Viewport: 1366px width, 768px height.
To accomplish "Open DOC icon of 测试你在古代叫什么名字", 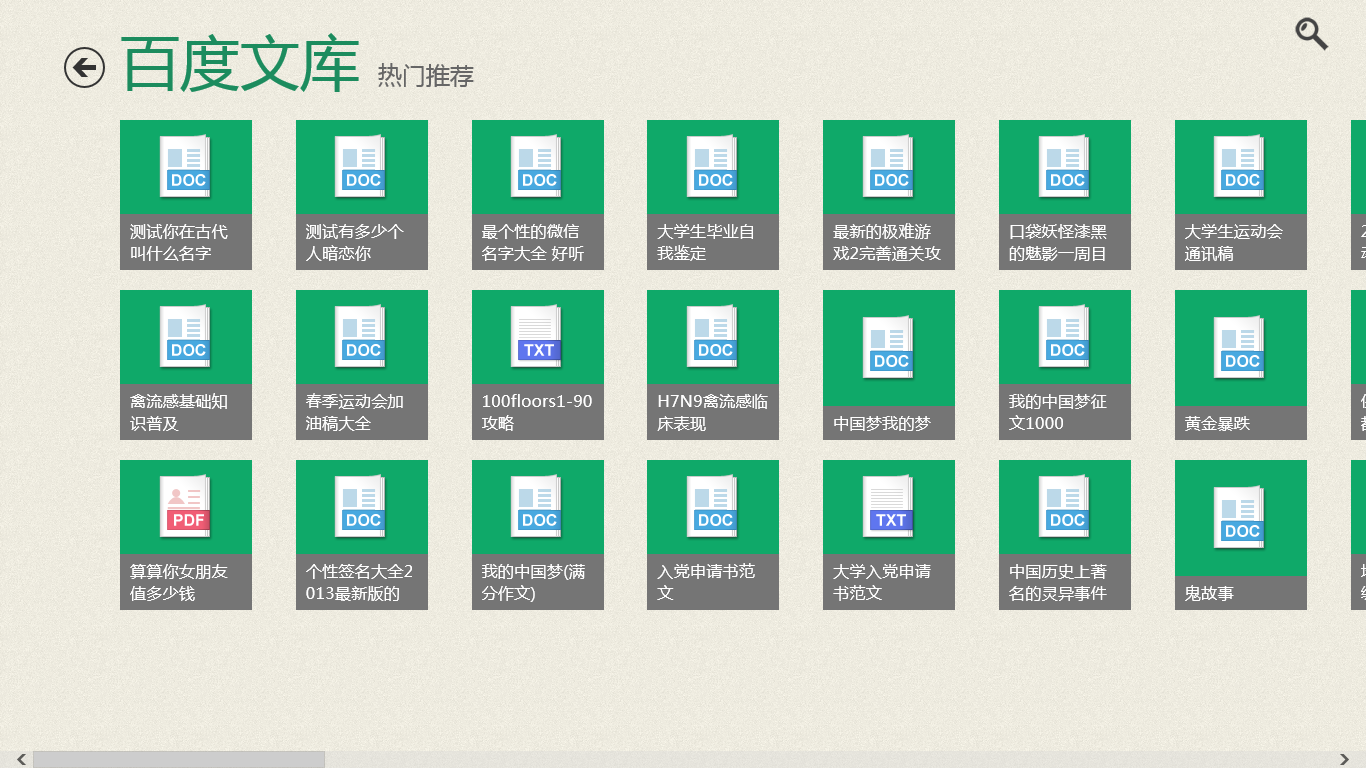I will (x=186, y=166).
